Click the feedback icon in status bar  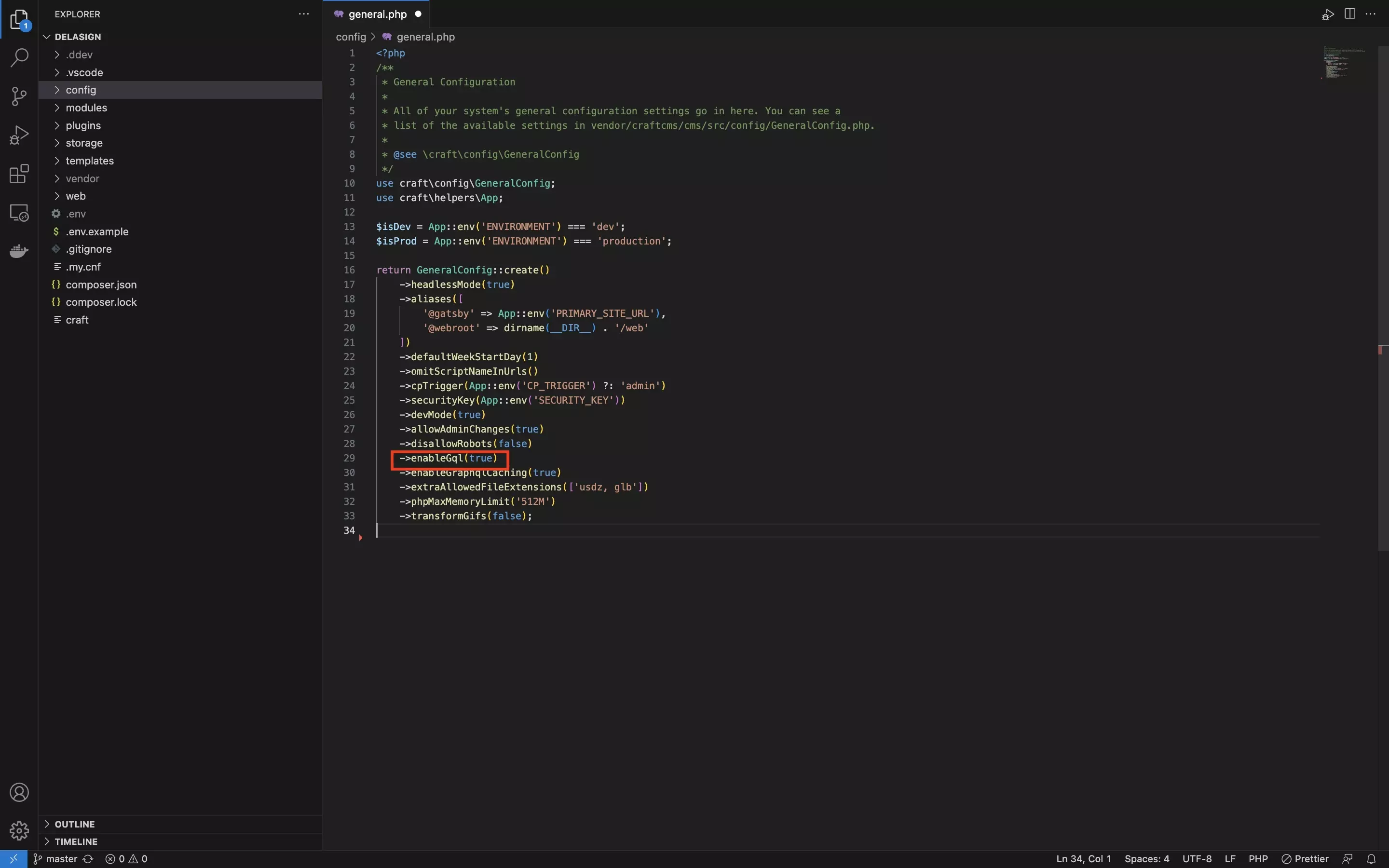1348,859
